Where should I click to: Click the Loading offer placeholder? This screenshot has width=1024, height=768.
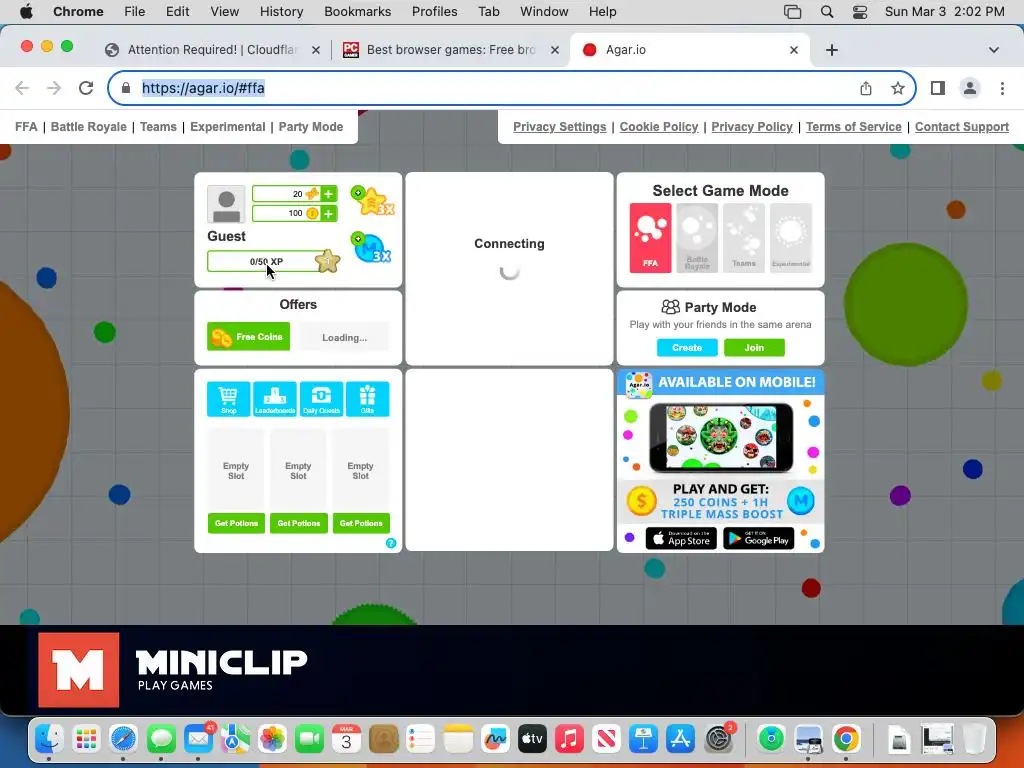(344, 338)
